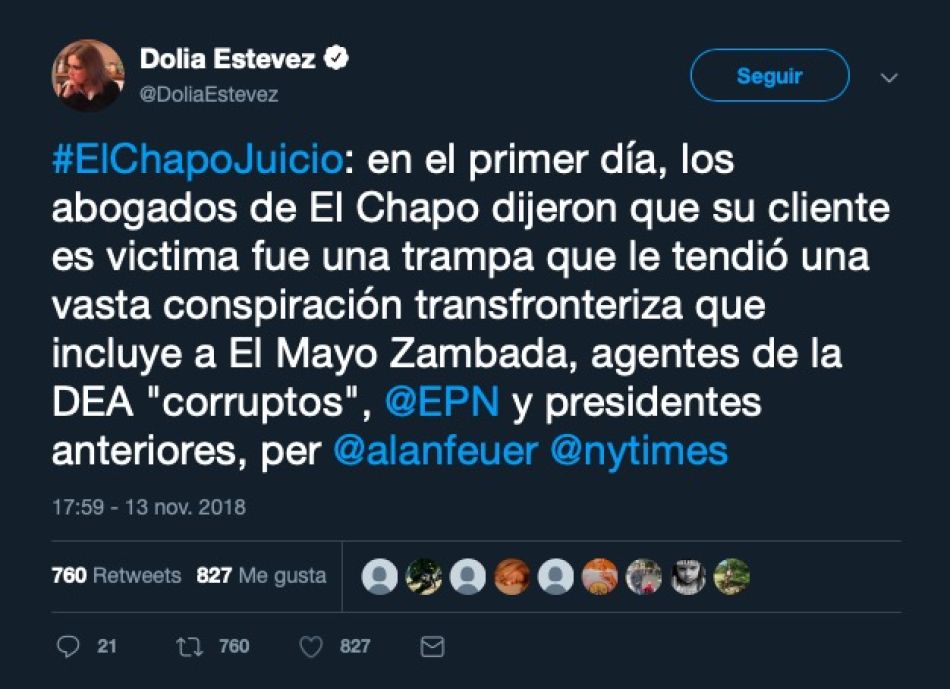This screenshot has height=689, width=950.
Task: View the list of 760 Retweets
Action: (116, 575)
